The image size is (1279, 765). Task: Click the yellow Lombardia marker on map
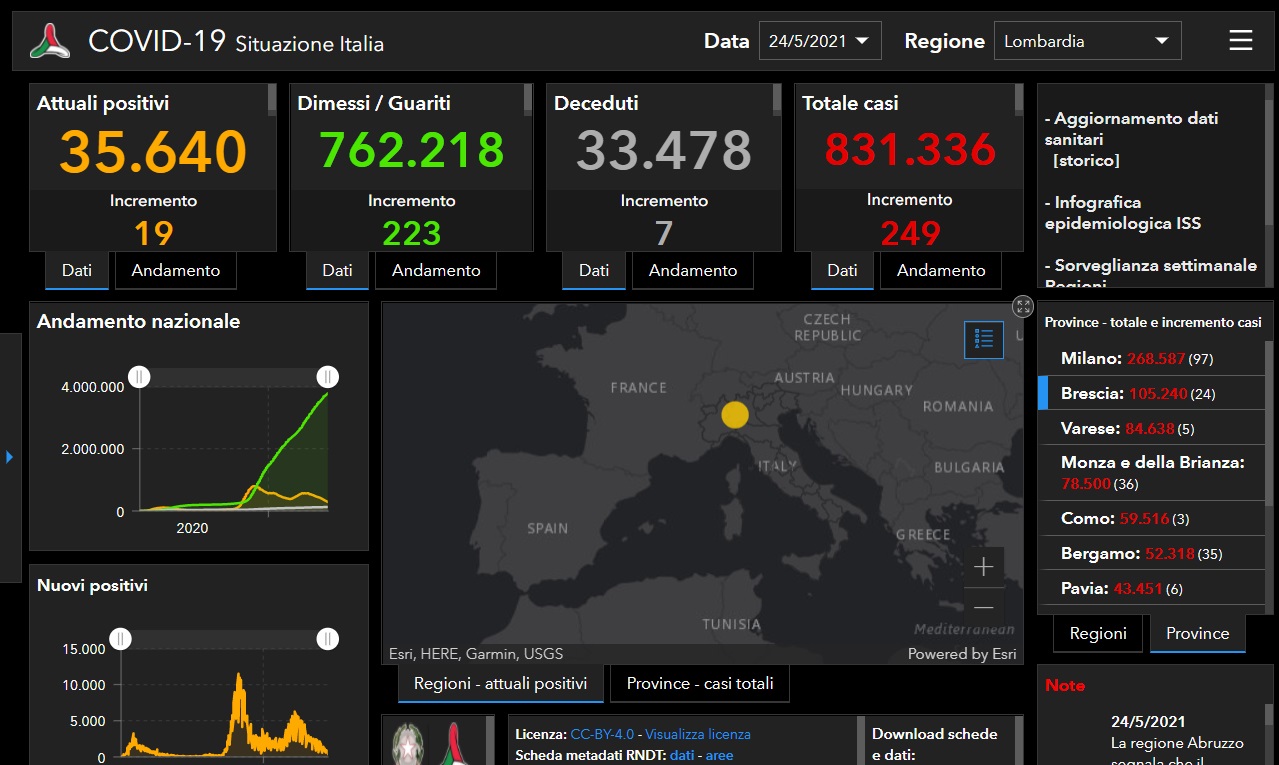[x=735, y=414]
